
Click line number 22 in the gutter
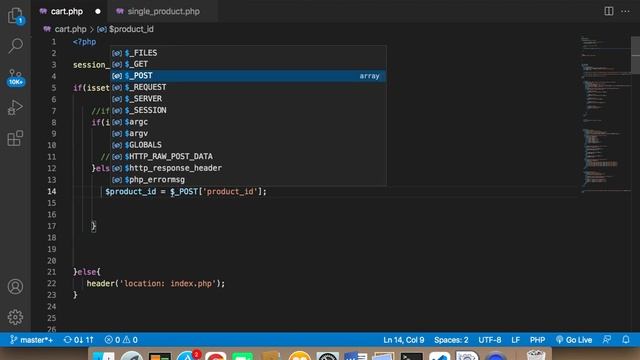tap(51, 283)
